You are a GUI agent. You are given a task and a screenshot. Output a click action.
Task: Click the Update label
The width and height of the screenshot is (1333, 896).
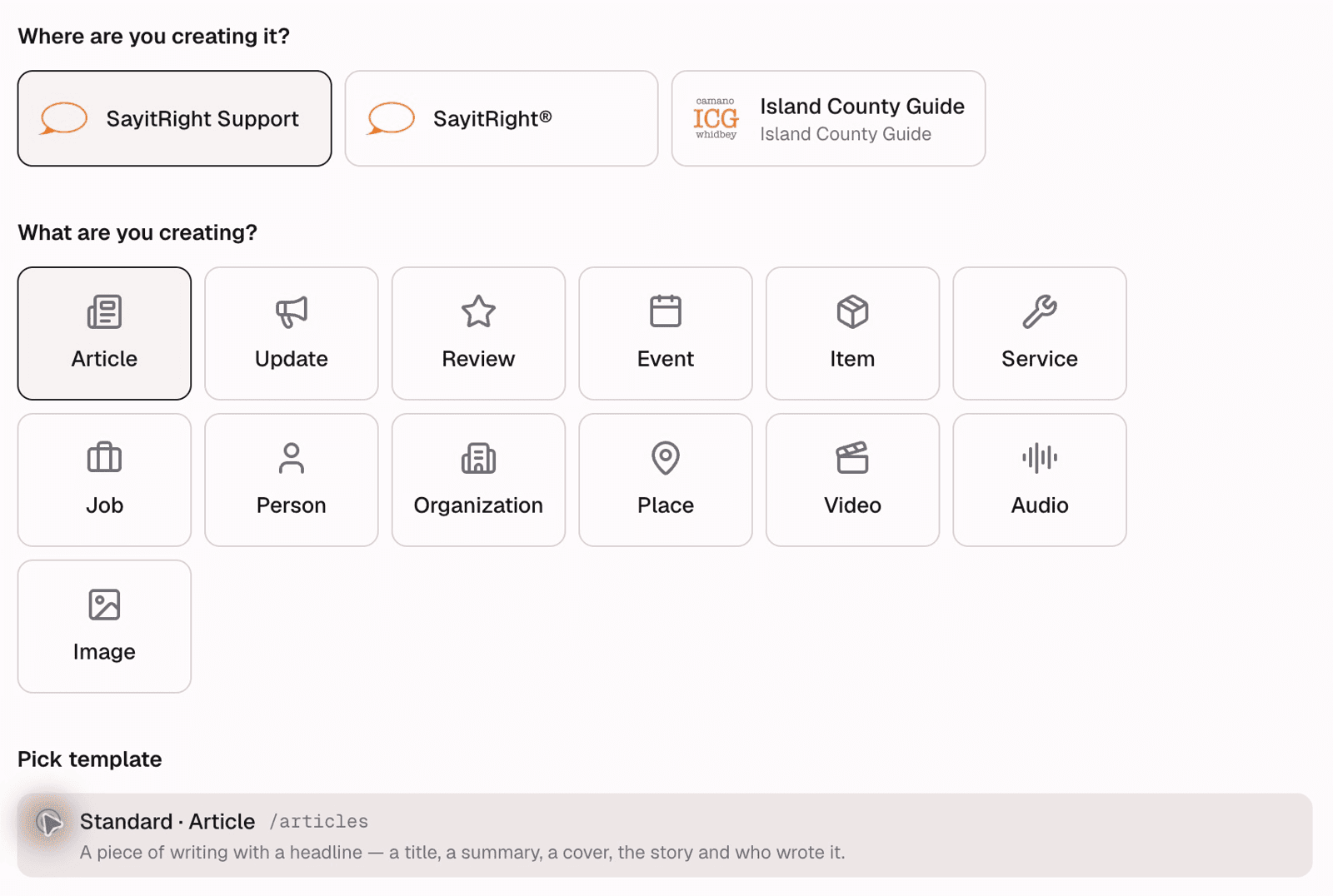(x=292, y=359)
